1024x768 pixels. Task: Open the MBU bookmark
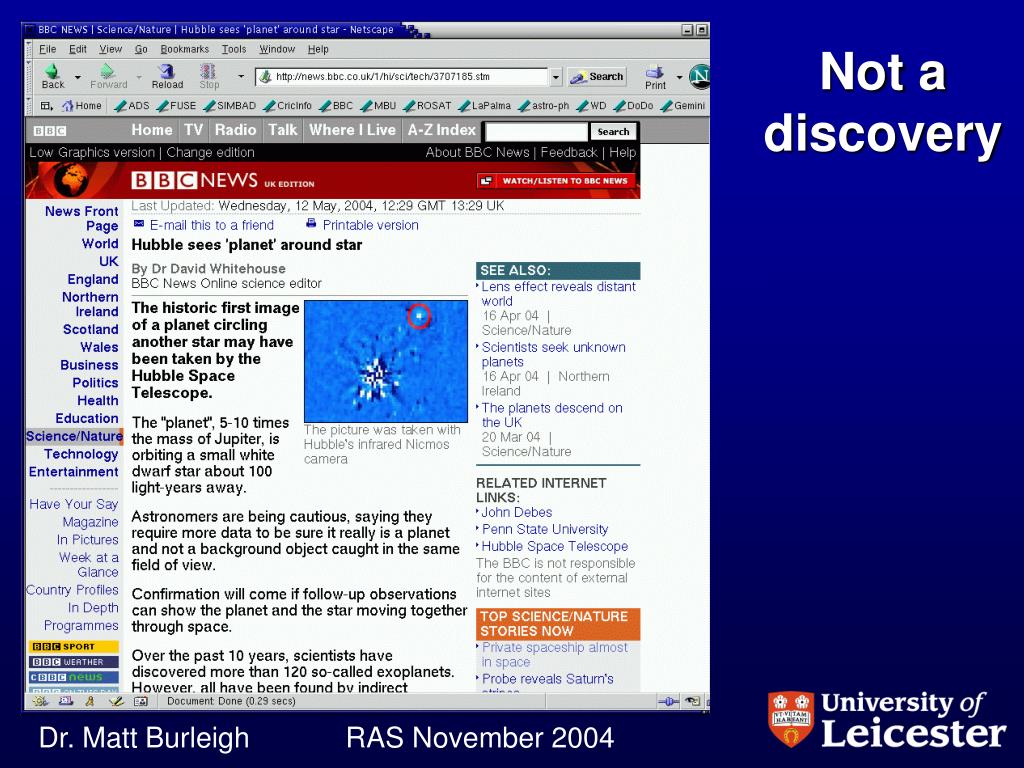[x=378, y=106]
